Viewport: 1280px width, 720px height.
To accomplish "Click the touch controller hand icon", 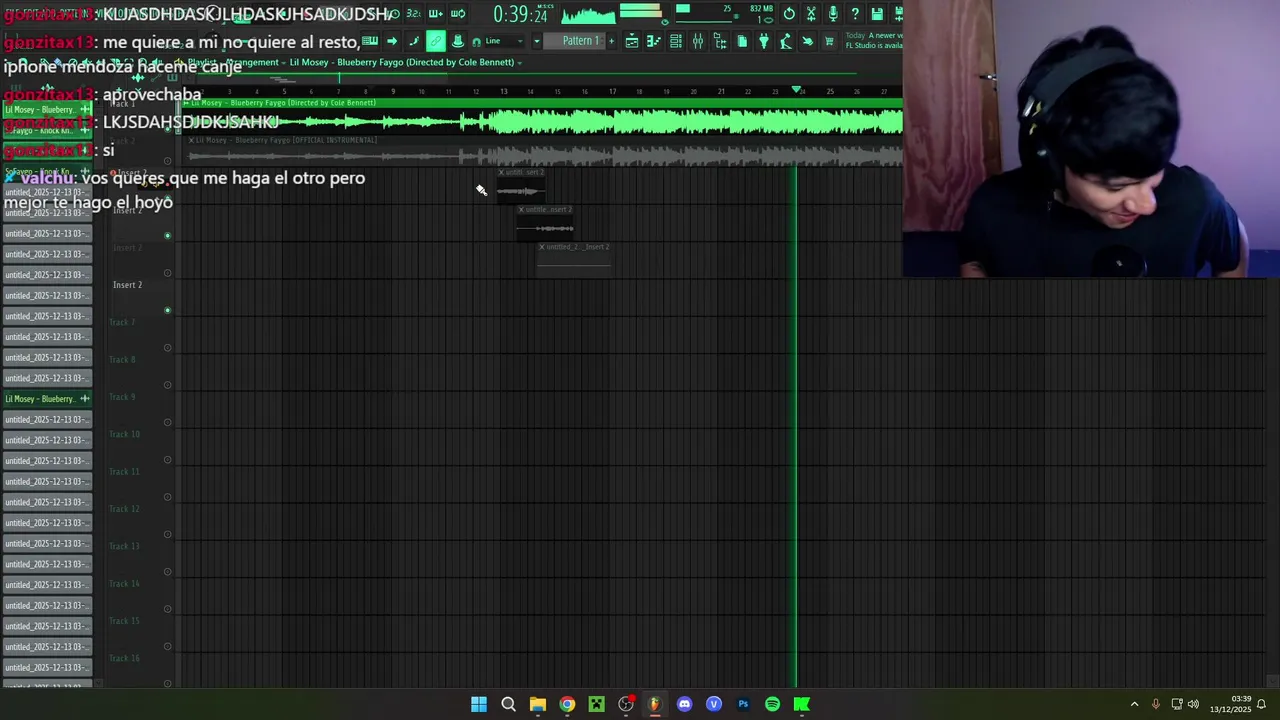I will coord(808,41).
